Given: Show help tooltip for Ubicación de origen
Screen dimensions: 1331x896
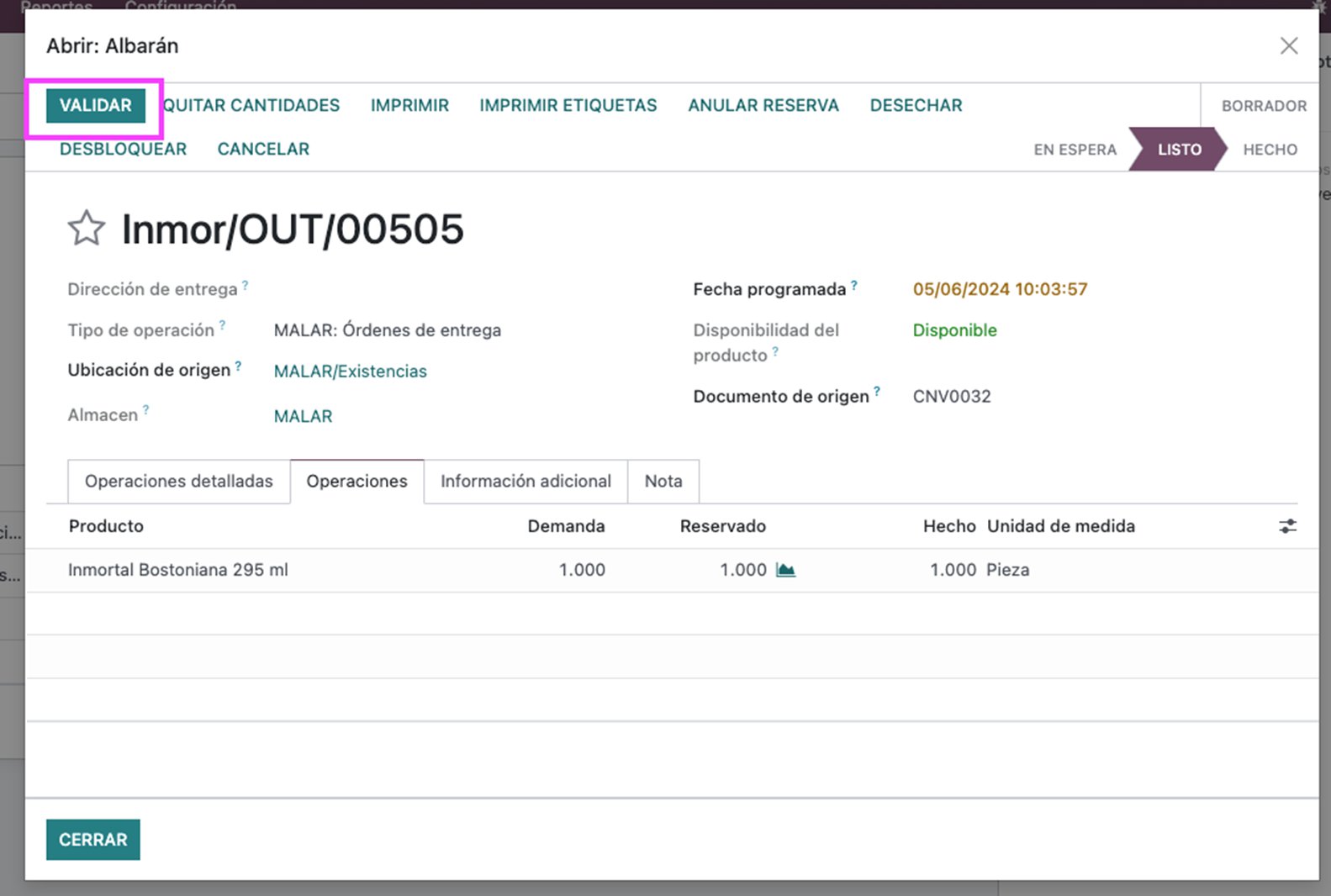Looking at the screenshot, I should pyautogui.click(x=238, y=366).
